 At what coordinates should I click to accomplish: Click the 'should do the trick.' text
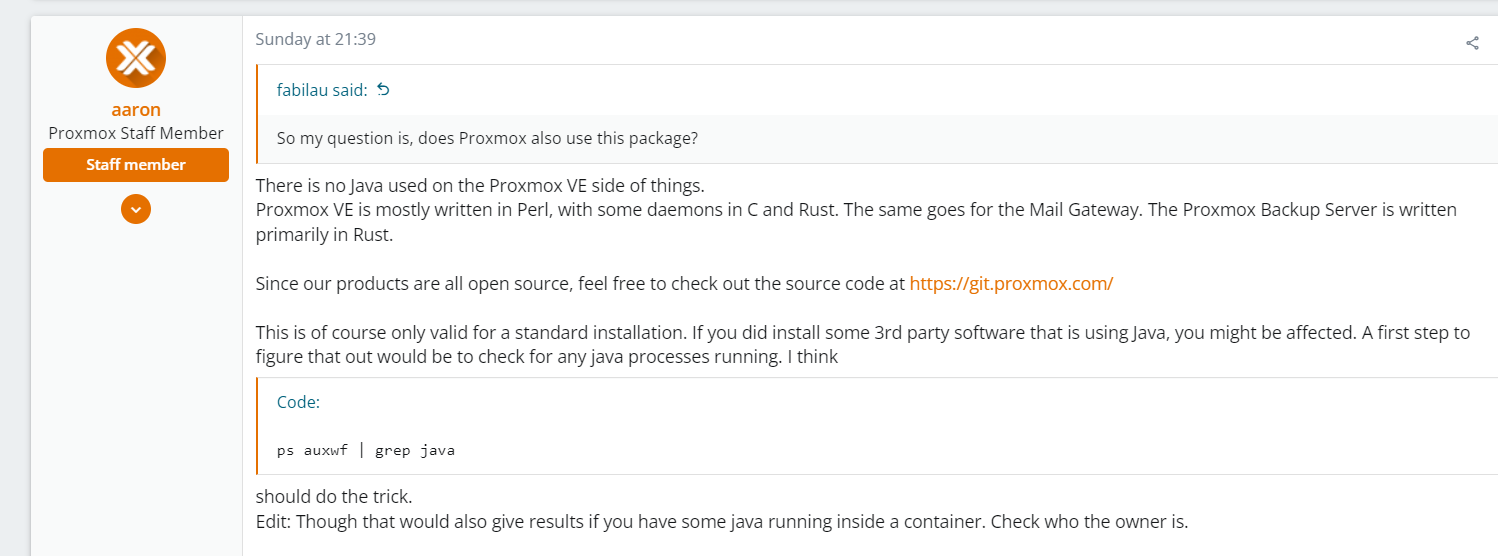[x=334, y=496]
